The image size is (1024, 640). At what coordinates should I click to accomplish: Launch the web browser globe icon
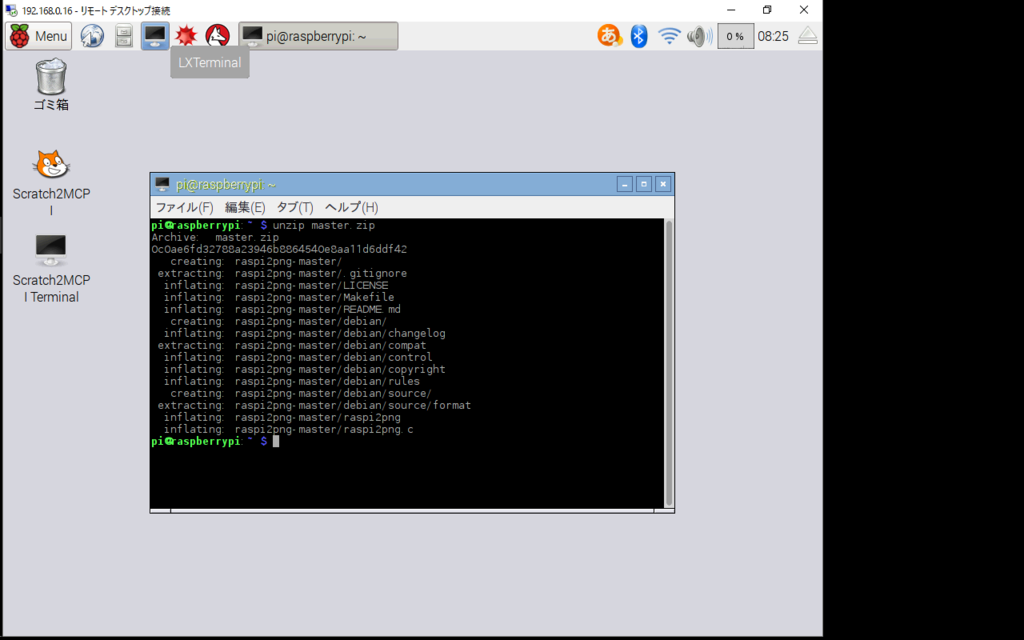click(x=92, y=36)
